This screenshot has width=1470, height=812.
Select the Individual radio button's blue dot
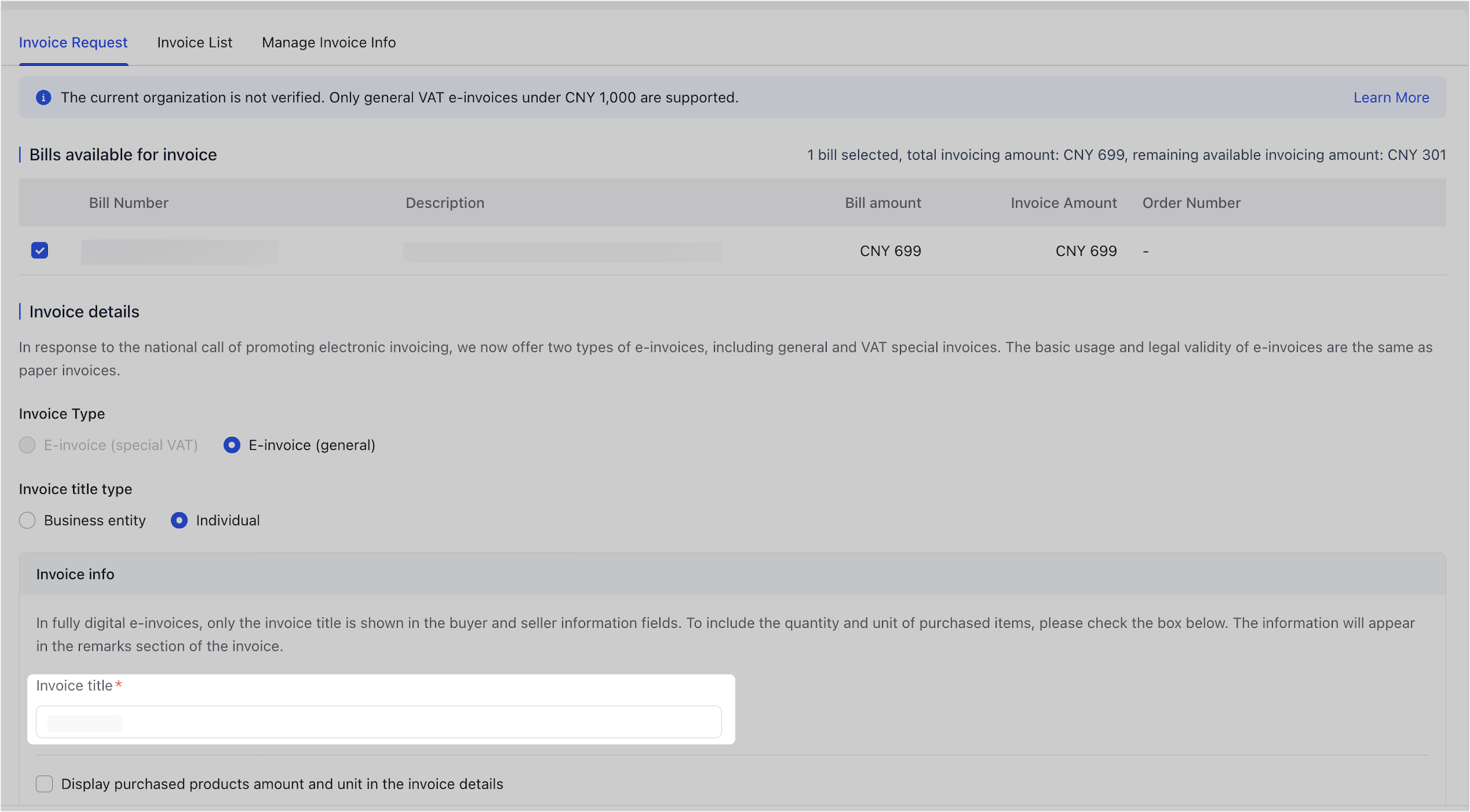[x=179, y=520]
